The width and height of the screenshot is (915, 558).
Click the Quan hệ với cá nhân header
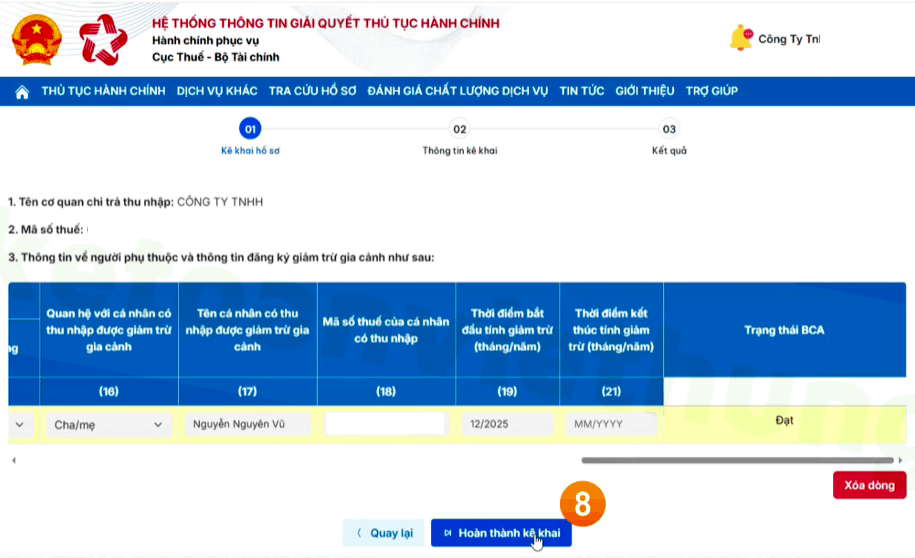click(109, 330)
